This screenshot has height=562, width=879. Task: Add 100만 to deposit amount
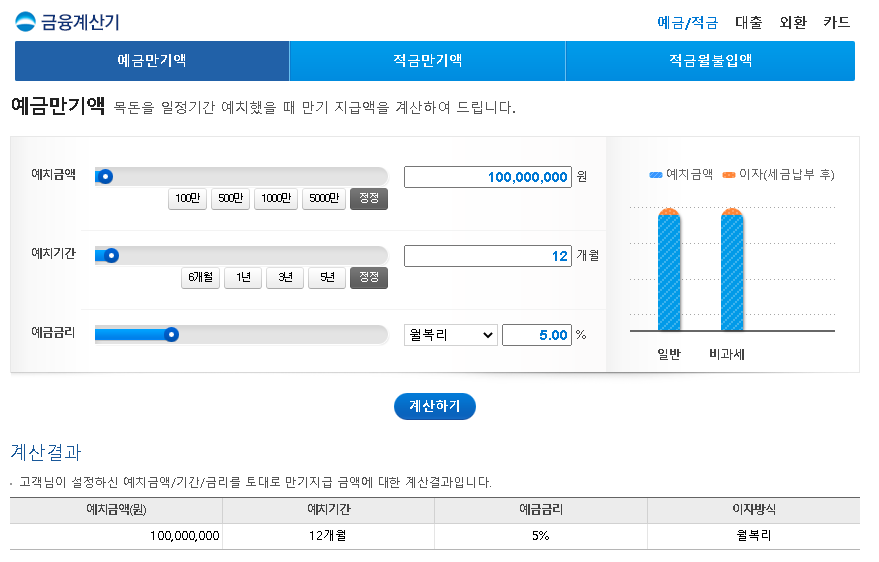[187, 198]
